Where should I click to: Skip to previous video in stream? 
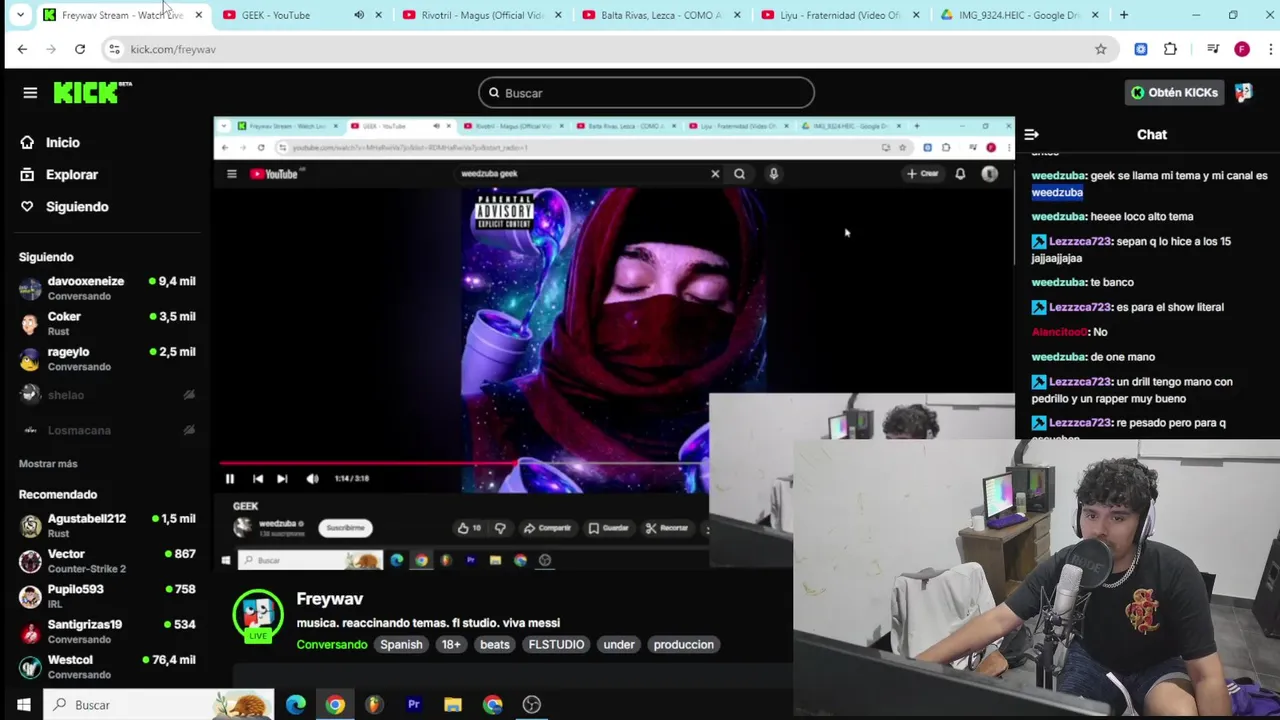point(258,479)
